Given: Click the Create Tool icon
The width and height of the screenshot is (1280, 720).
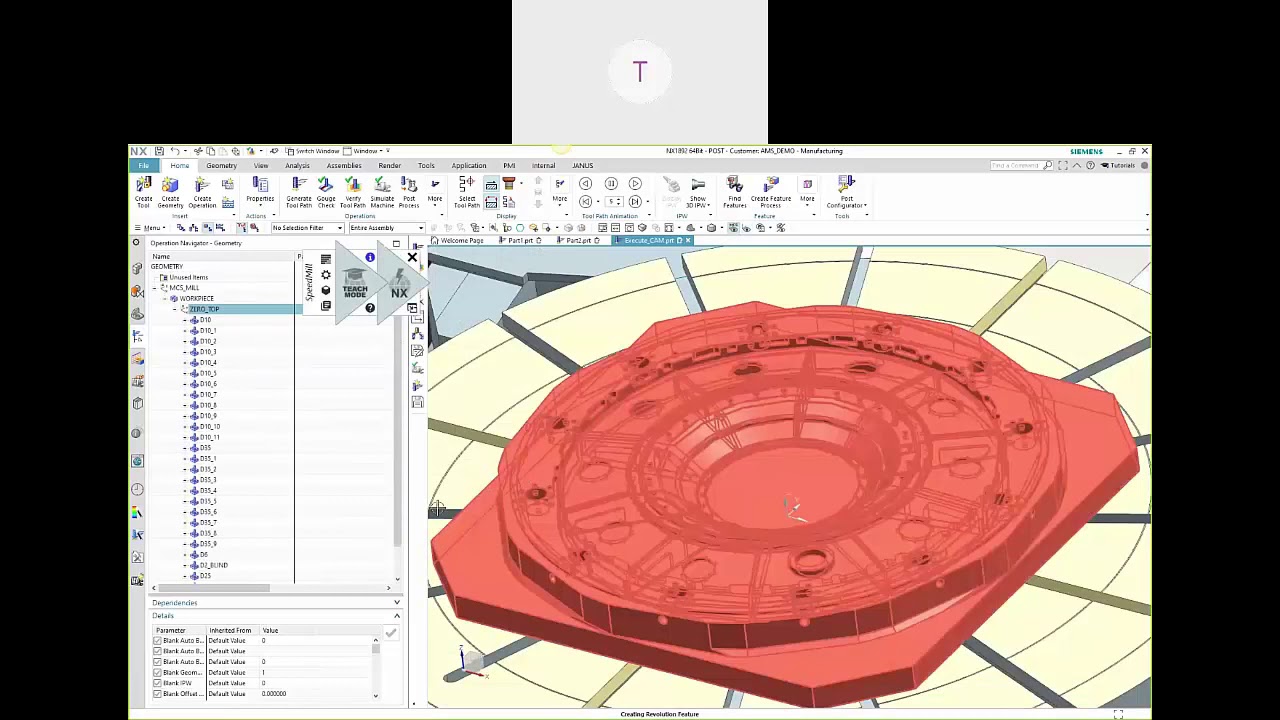Looking at the screenshot, I should point(144,192).
